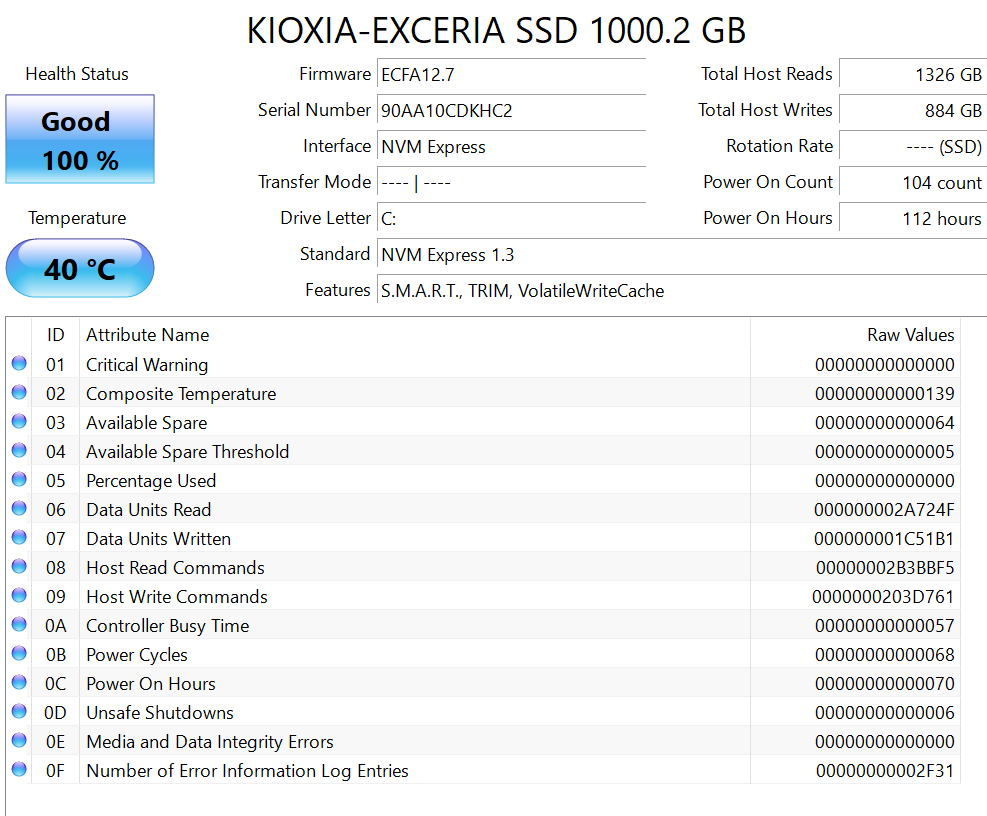Select the Data Units Read attribute name

149,509
